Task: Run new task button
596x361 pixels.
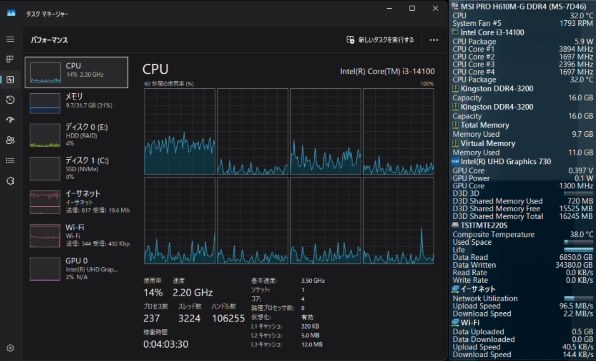Action: pos(380,40)
